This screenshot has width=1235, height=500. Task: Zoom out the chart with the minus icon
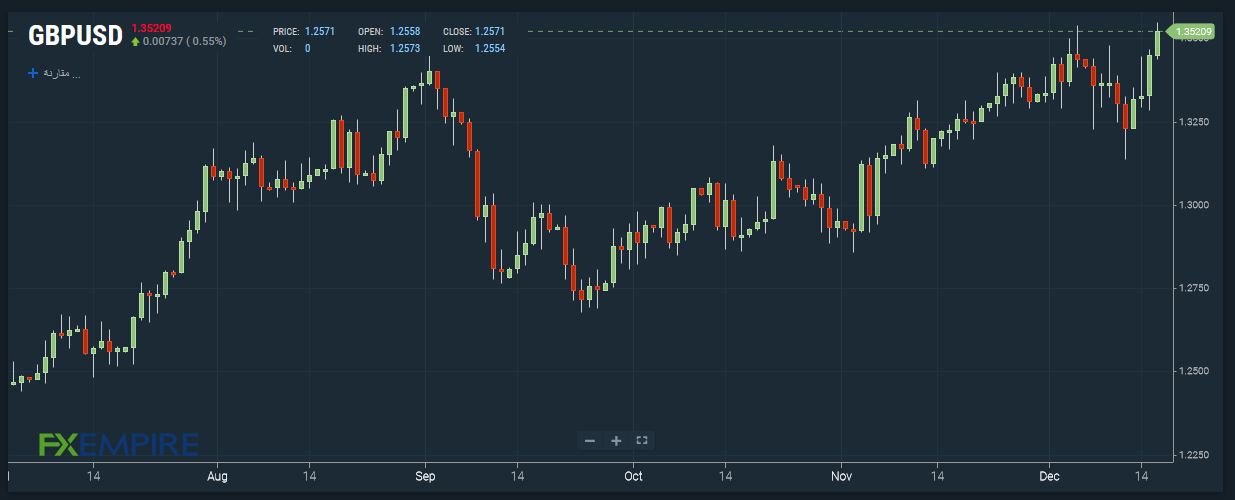[590, 440]
